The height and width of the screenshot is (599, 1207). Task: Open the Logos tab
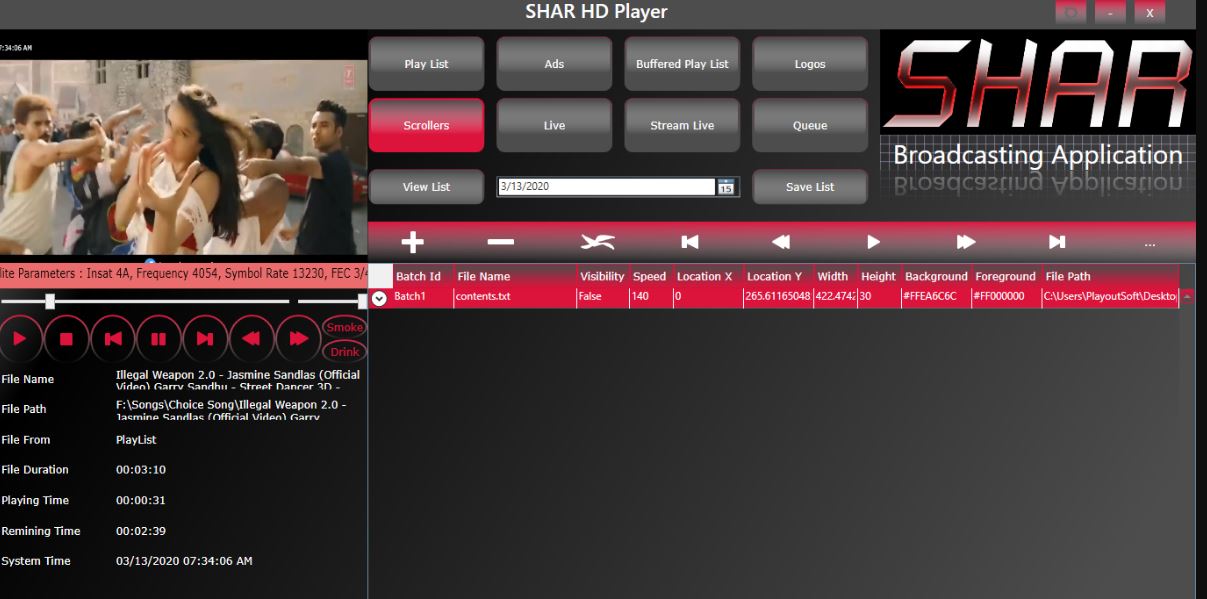[810, 64]
